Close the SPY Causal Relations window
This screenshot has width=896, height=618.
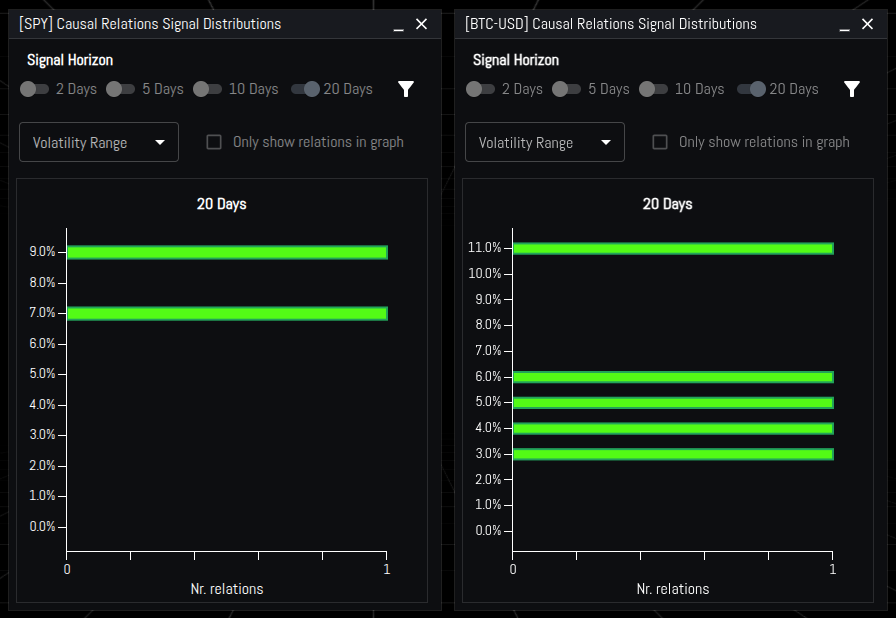[421, 24]
